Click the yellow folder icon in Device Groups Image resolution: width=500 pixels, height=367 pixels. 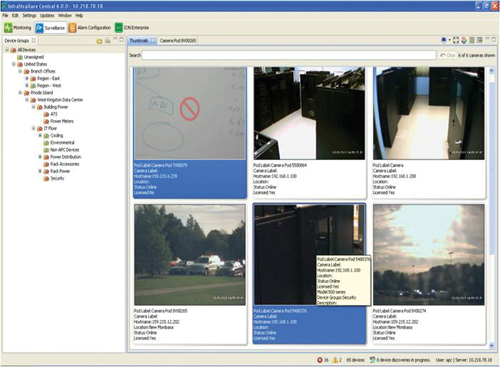[x=99, y=41]
